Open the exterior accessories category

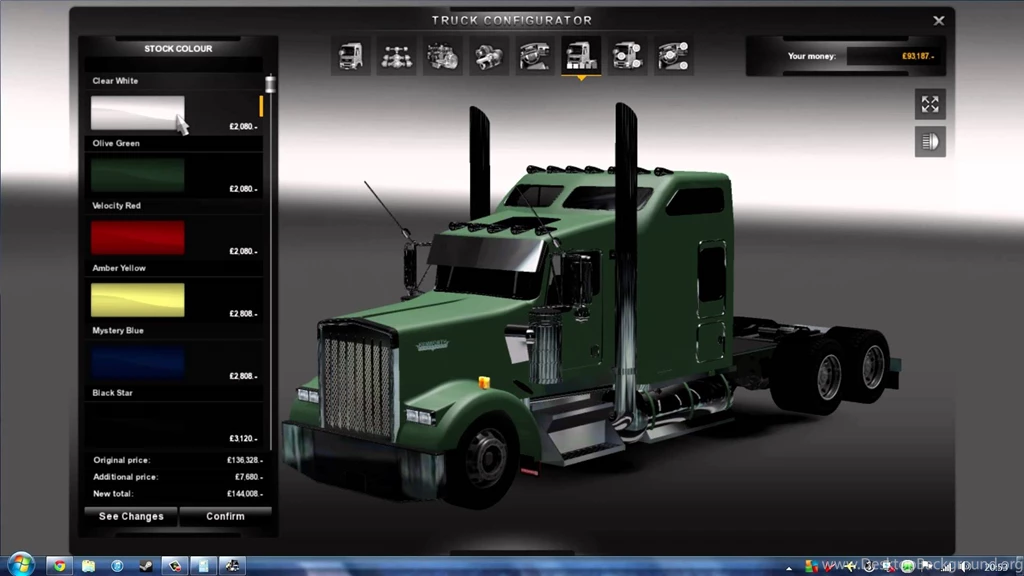627,56
